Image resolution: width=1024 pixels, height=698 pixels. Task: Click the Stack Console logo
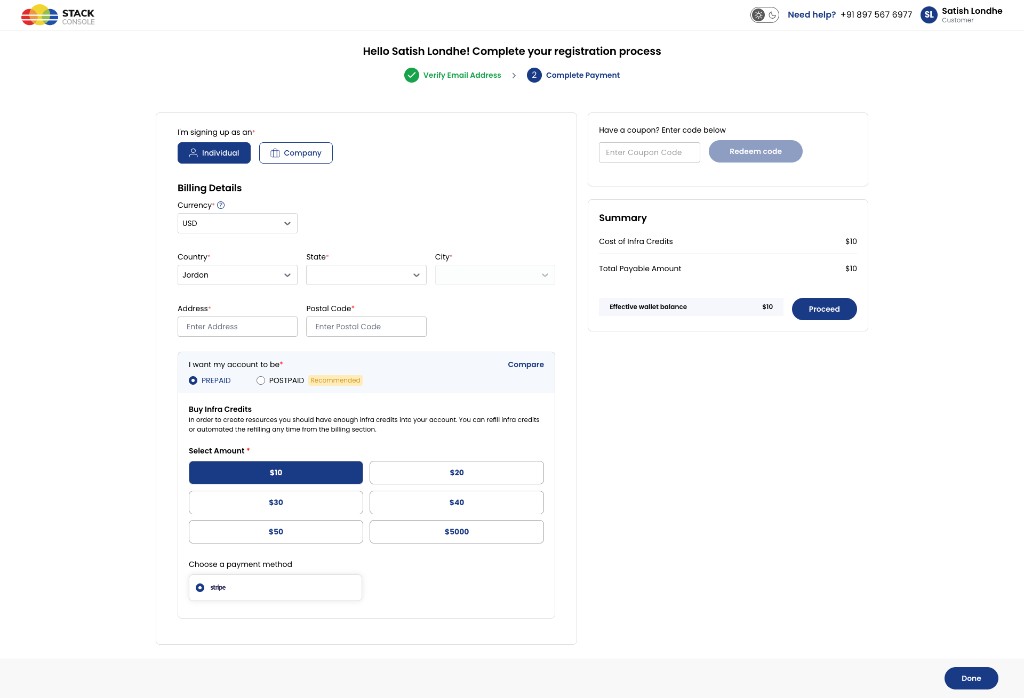coord(57,15)
